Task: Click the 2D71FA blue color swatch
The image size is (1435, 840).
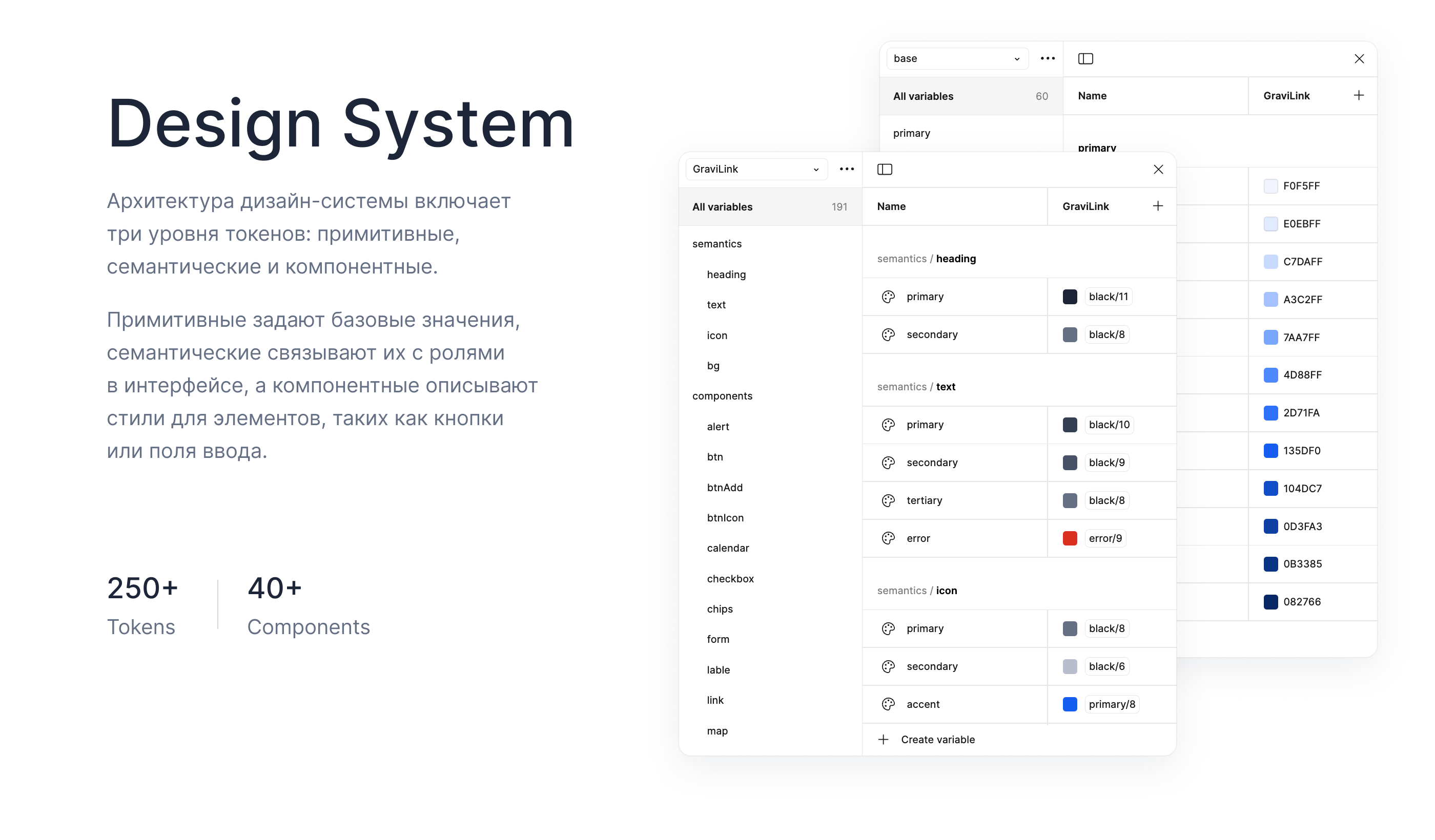Action: tap(1270, 413)
